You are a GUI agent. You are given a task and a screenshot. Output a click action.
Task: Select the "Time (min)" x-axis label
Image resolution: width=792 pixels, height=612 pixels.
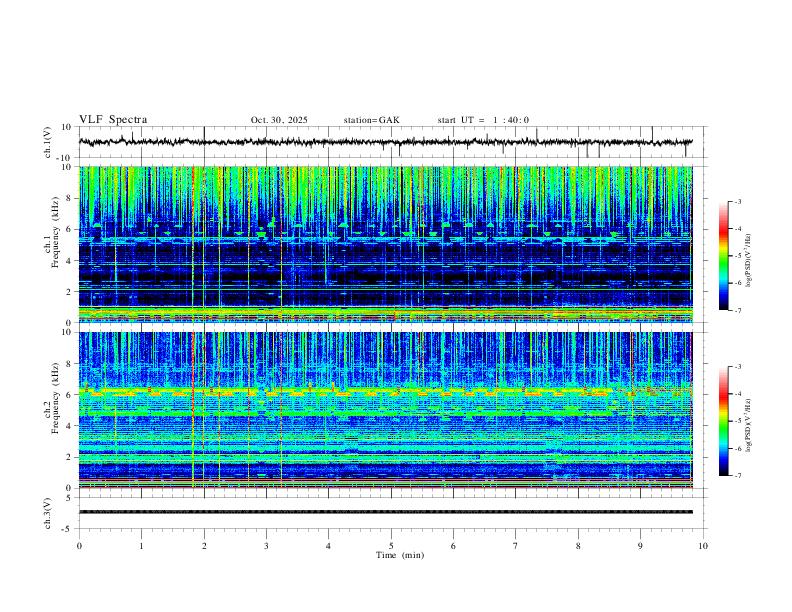400,555
